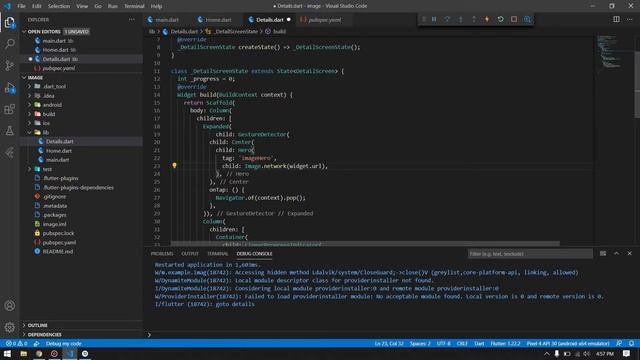Show errors and warnings count
The height and width of the screenshot is (360, 640).
tap(16, 343)
